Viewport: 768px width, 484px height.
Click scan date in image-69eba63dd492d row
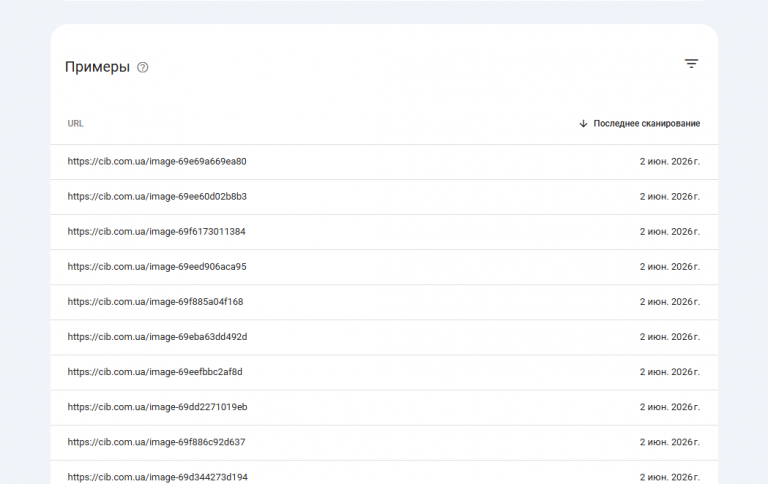670,337
